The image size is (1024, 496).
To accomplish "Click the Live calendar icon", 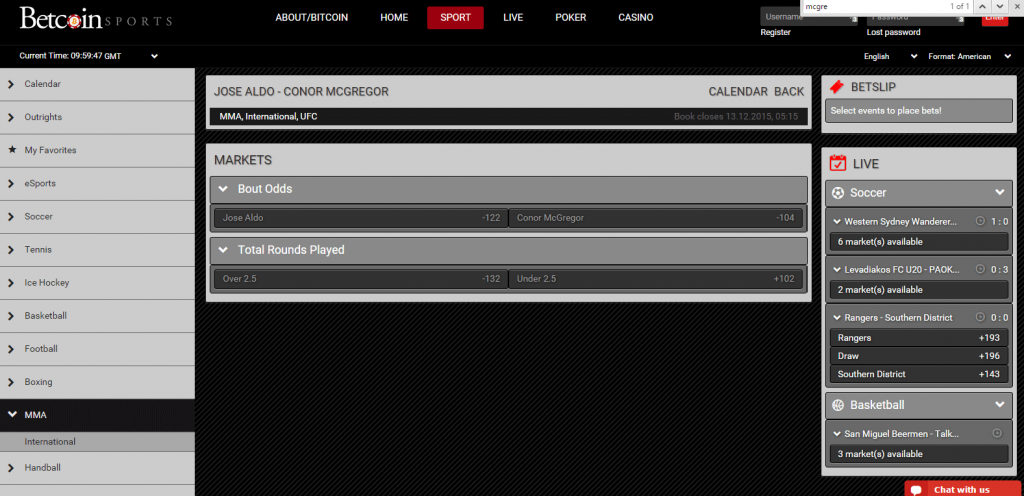I will pos(837,163).
